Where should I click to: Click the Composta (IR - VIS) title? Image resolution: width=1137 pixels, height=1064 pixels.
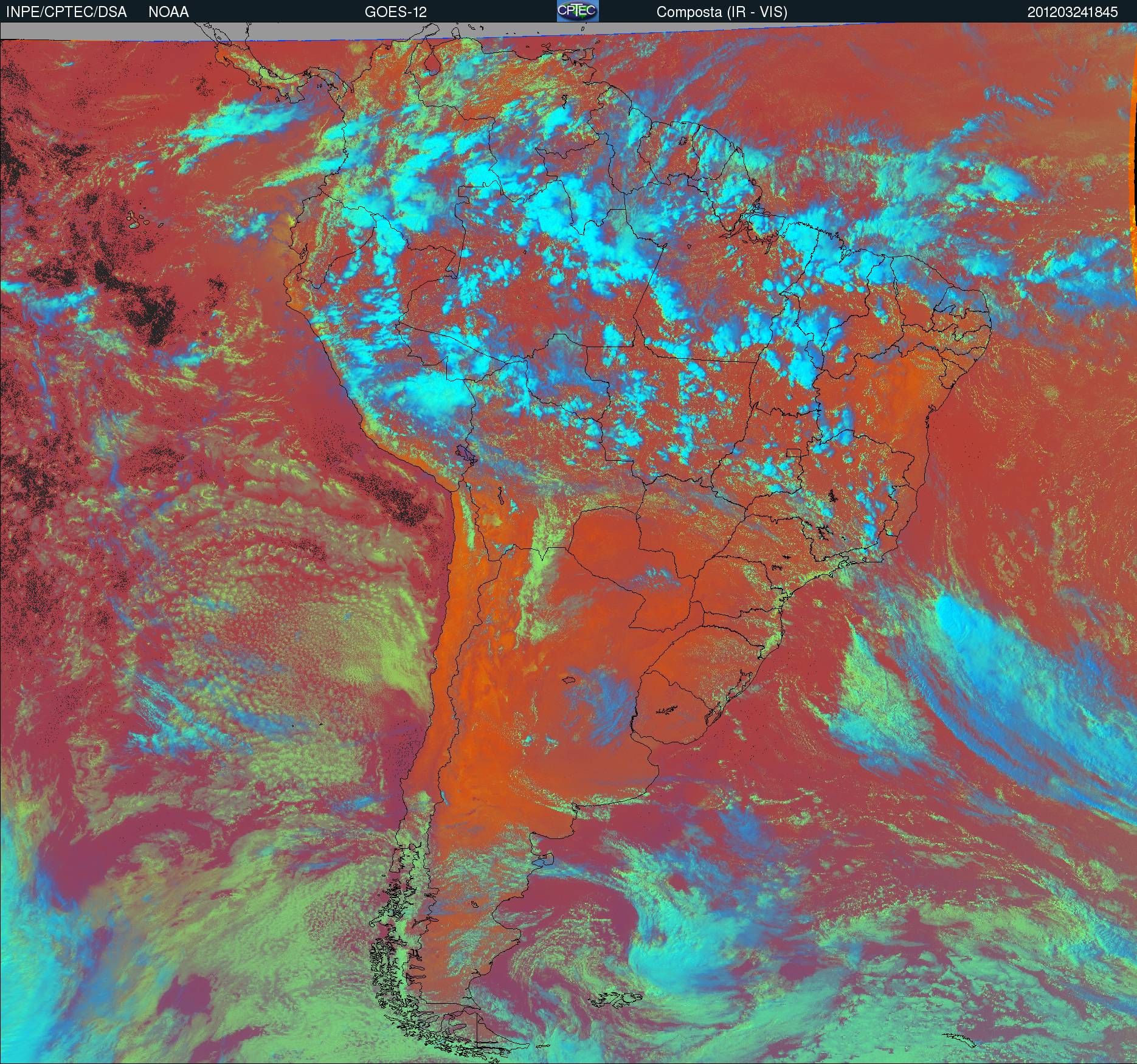pos(722,13)
